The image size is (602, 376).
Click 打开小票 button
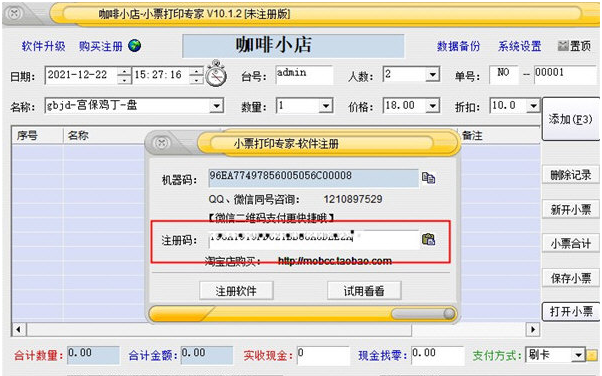tap(571, 311)
